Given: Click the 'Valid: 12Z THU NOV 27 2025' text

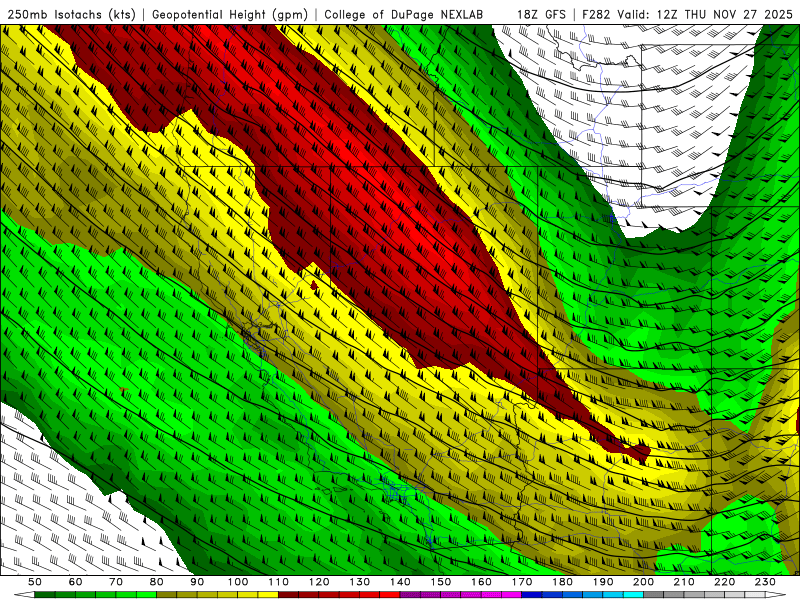Looking at the screenshot, I should point(705,14).
